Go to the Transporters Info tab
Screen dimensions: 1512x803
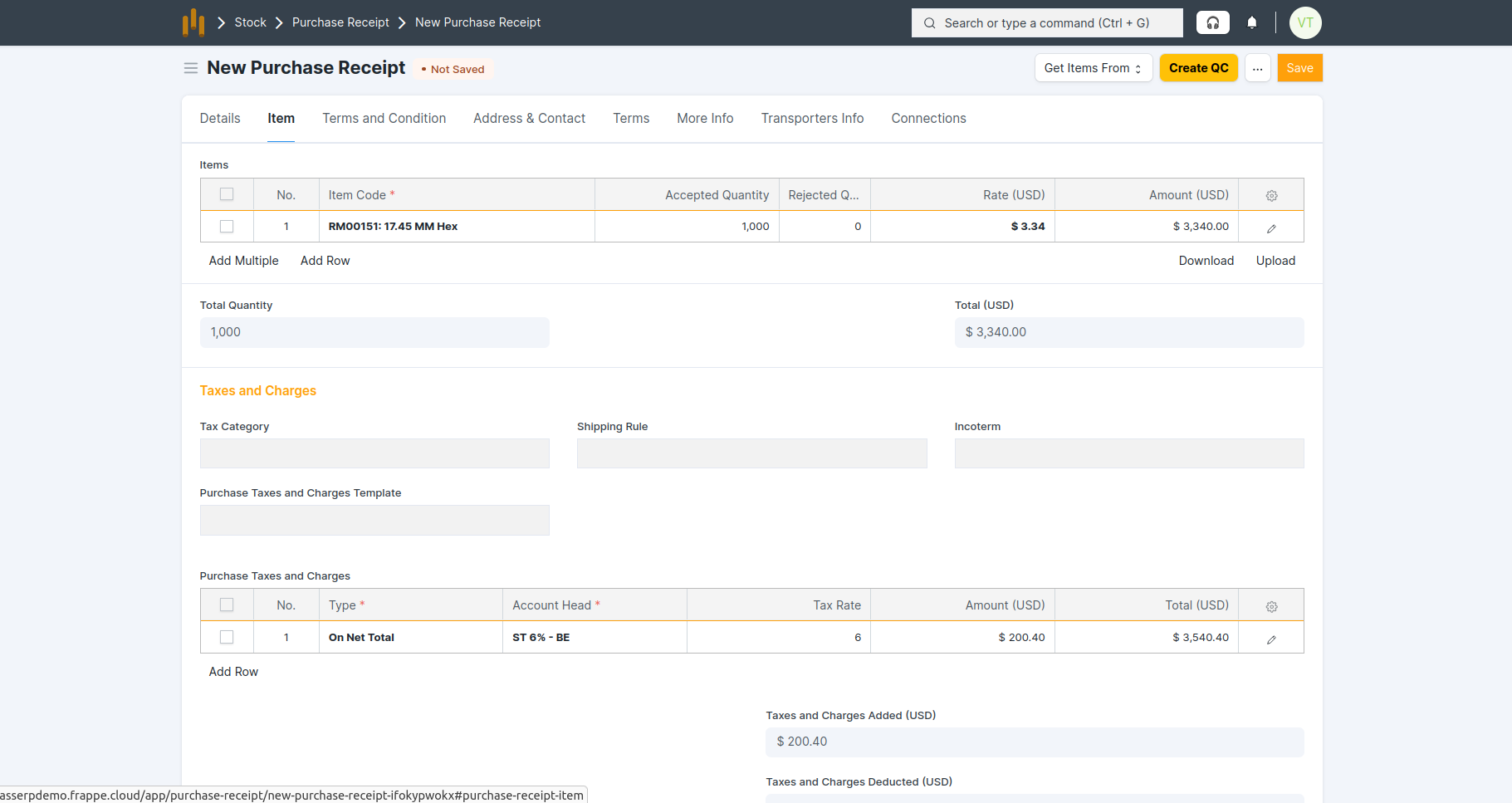coord(812,119)
